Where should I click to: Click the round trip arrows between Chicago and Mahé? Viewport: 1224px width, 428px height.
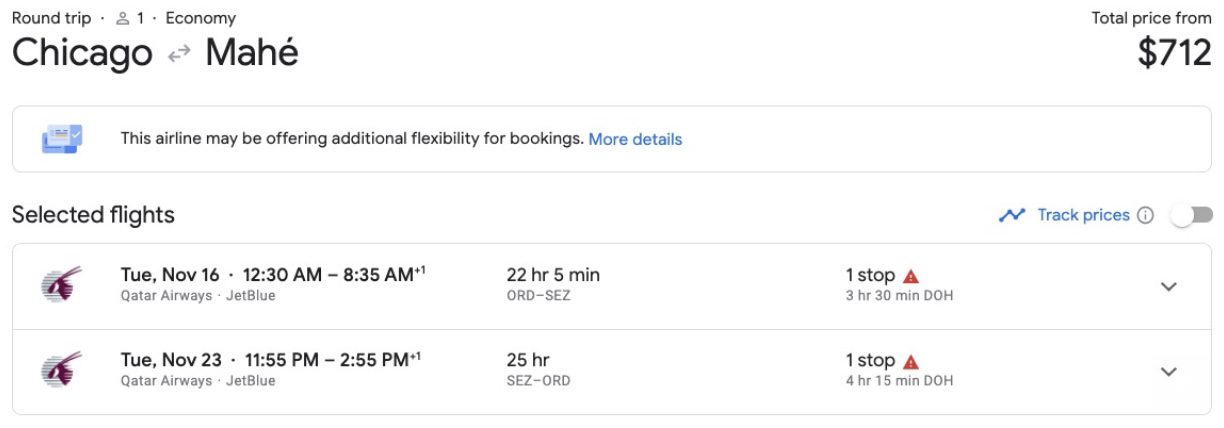pos(179,54)
